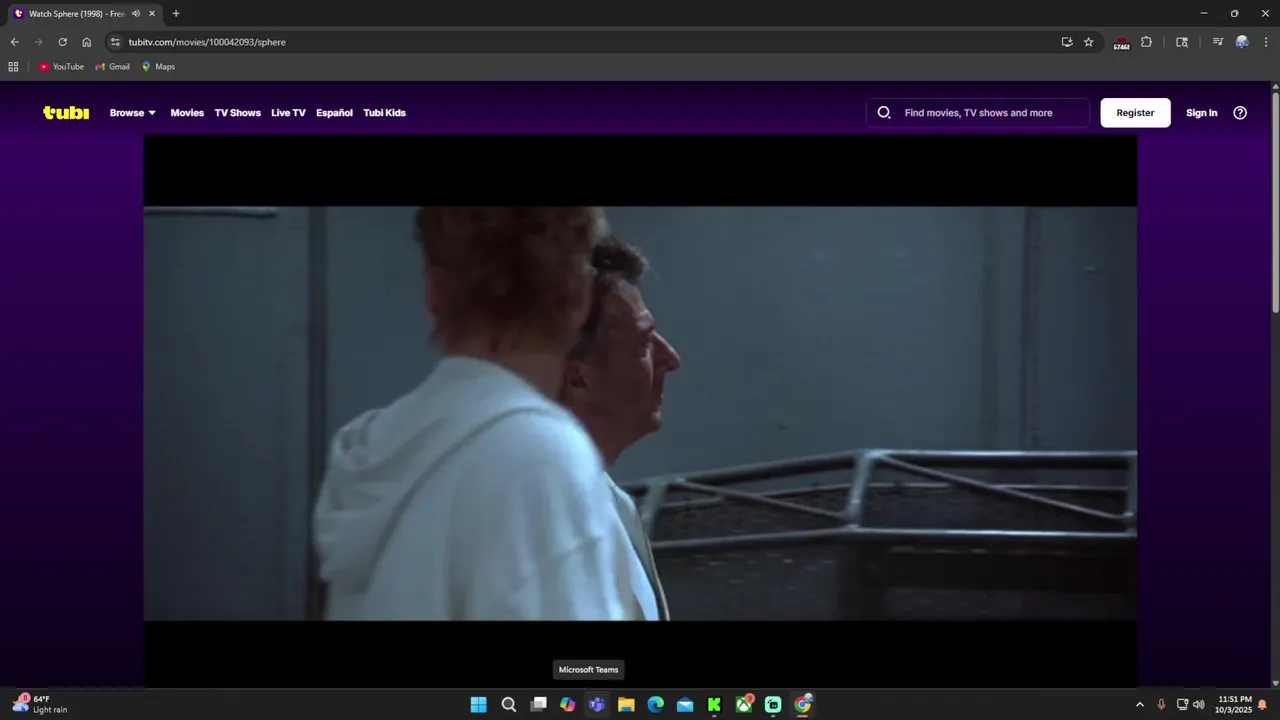Open Live TV page

click(288, 113)
